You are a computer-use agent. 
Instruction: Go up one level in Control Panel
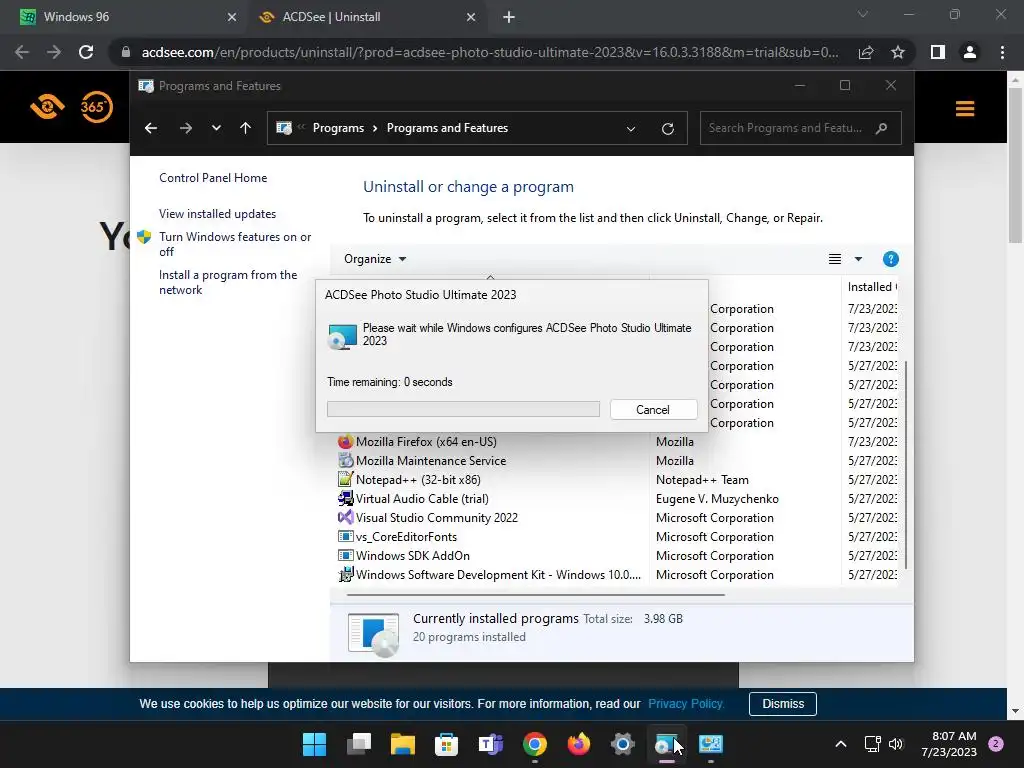point(246,128)
